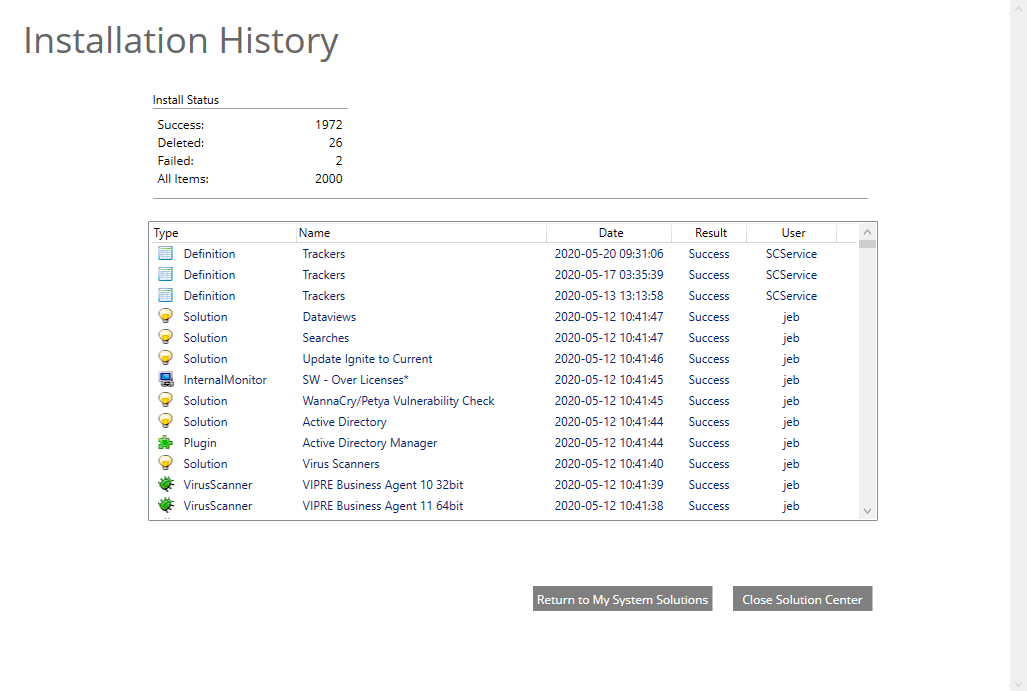Viewport: 1027px width, 691px height.
Task: Click the lightbulb icon beside Update Ignite to Current
Action: (166, 359)
